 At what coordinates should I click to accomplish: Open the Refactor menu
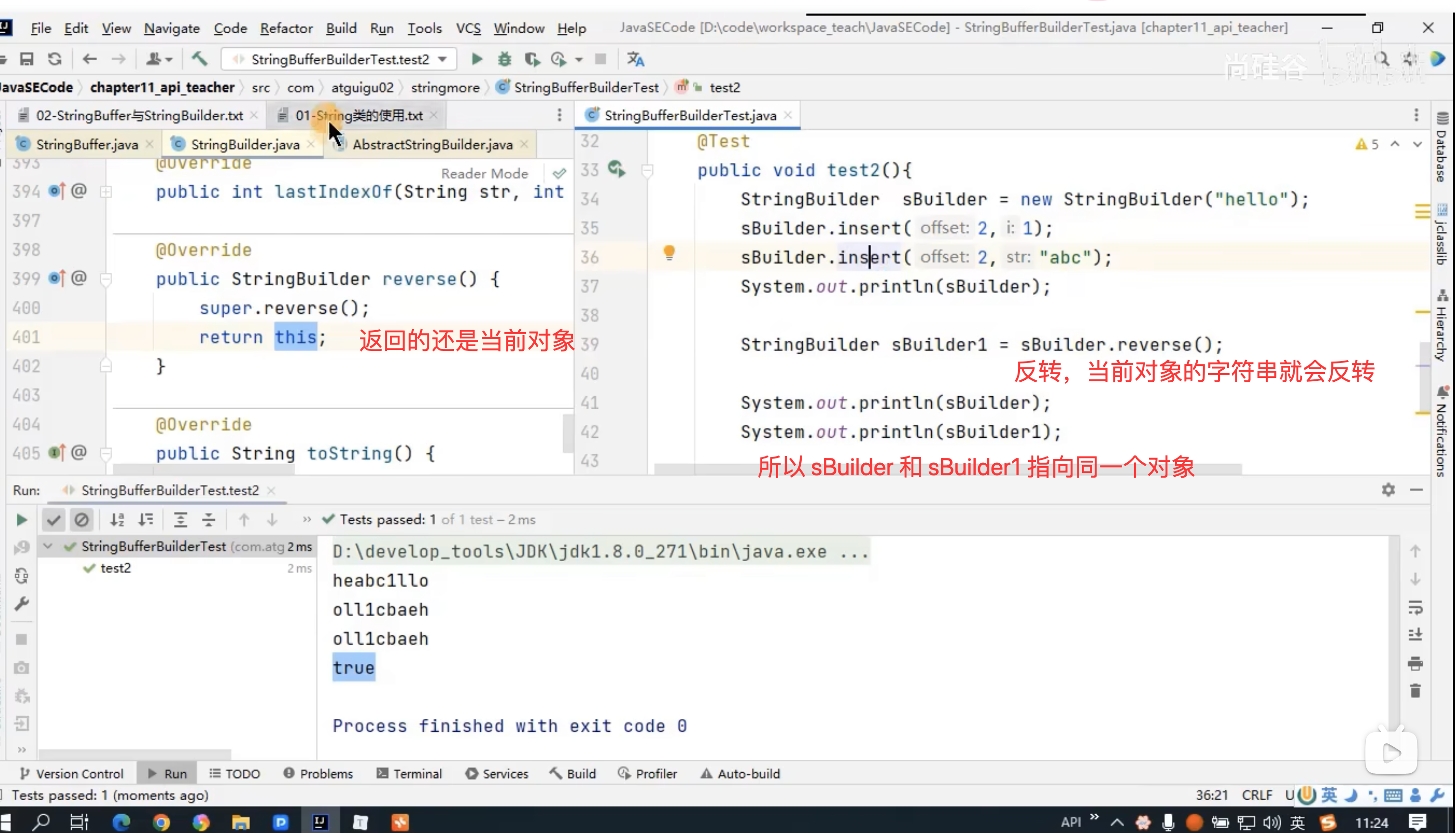[286, 28]
